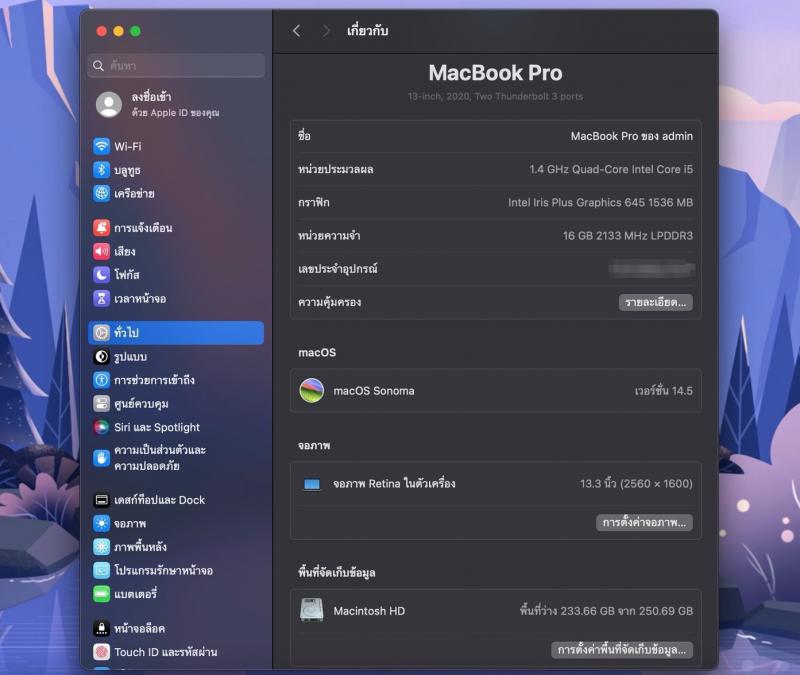Screen dimensions: 800x675
Task: Select เดสก์ท็อปและ Dock in sidebar
Action: 176,500
